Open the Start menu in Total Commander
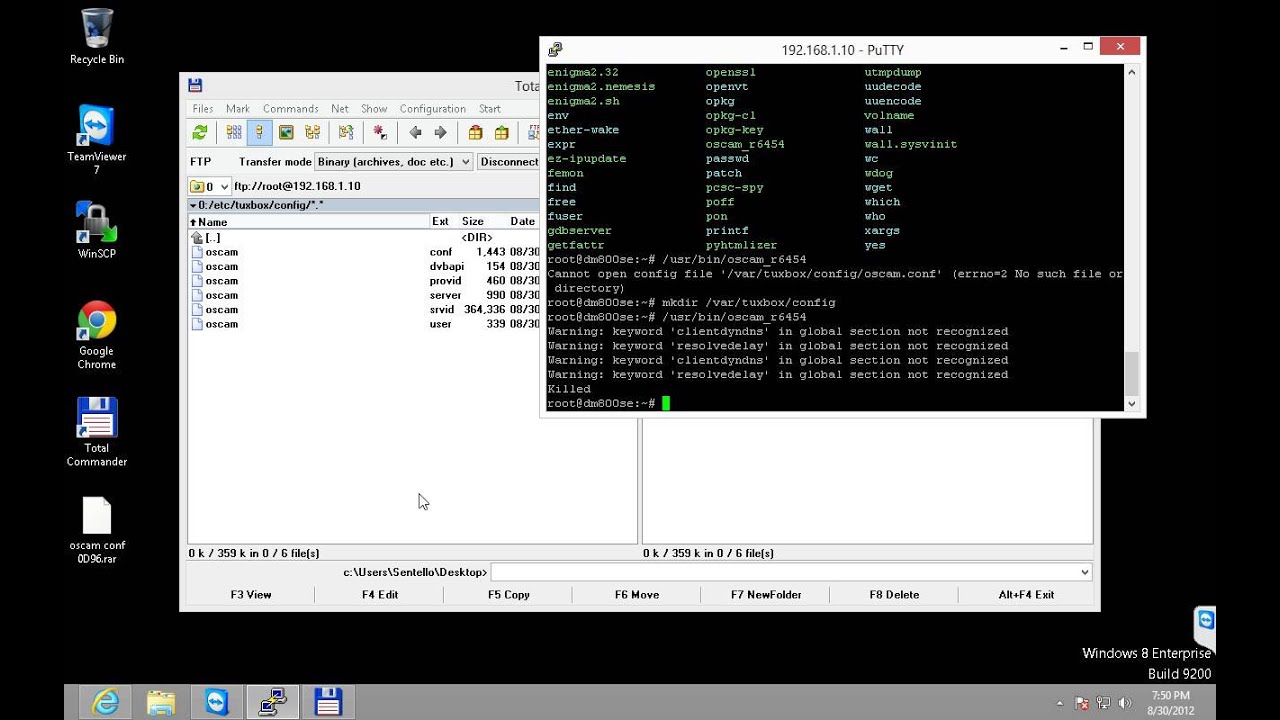This screenshot has width=1280, height=720. (490, 109)
